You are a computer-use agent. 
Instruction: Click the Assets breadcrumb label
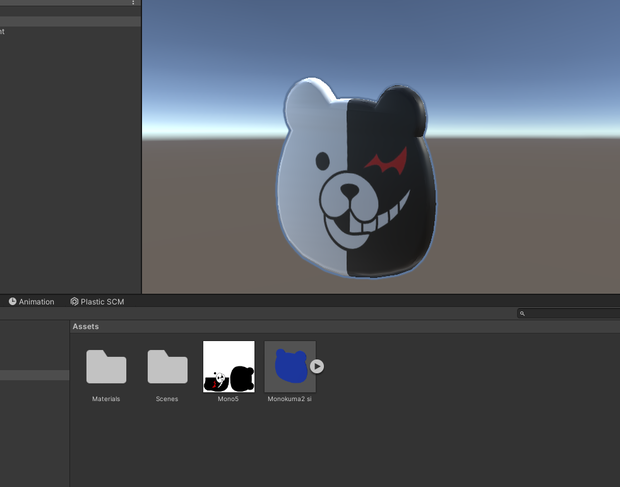(86, 327)
